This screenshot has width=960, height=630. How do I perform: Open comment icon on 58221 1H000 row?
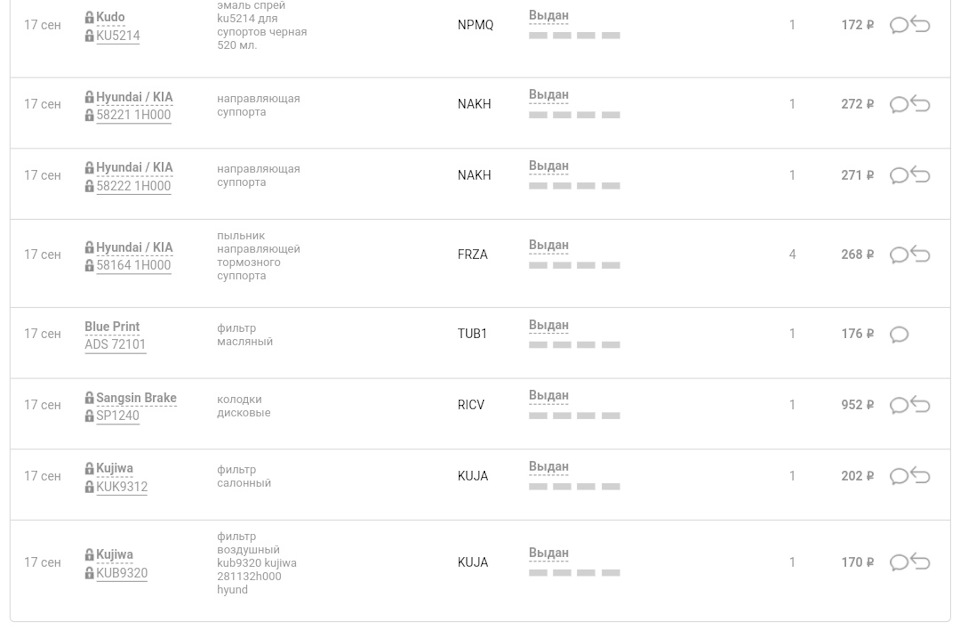coord(898,105)
